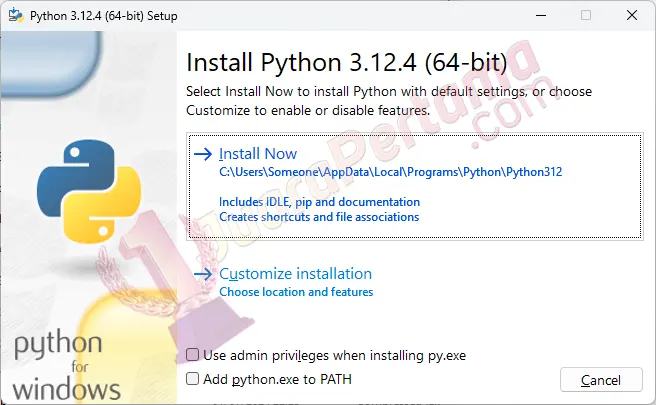This screenshot has width=656, height=405.
Task: Click the install path C:\Users\Someone\AppData text
Action: (390, 172)
